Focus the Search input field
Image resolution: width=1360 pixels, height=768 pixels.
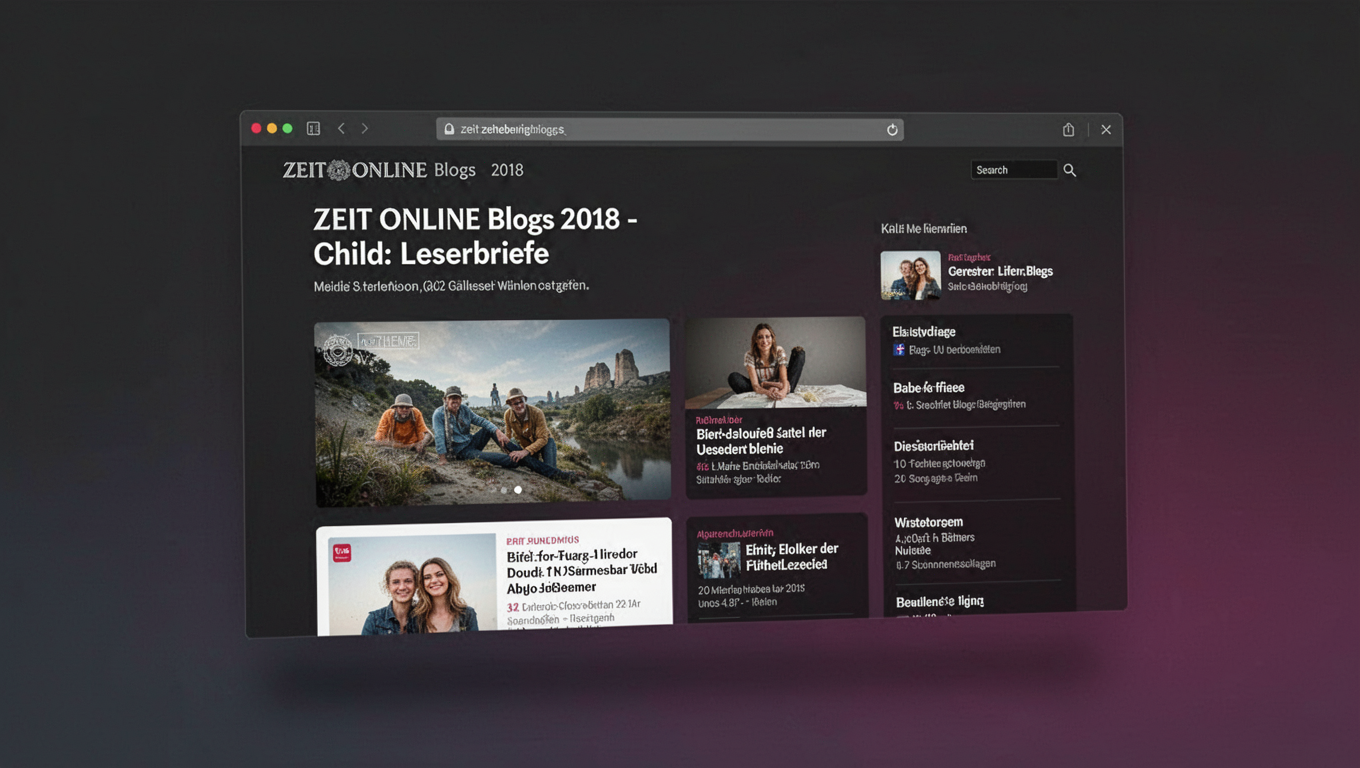click(1014, 170)
